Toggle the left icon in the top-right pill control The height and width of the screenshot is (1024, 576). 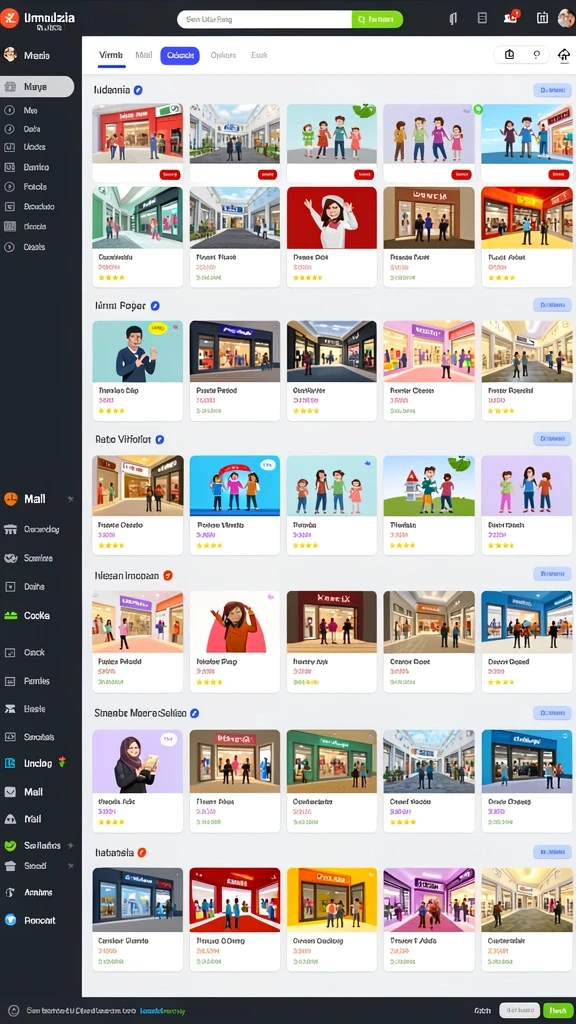click(x=510, y=55)
